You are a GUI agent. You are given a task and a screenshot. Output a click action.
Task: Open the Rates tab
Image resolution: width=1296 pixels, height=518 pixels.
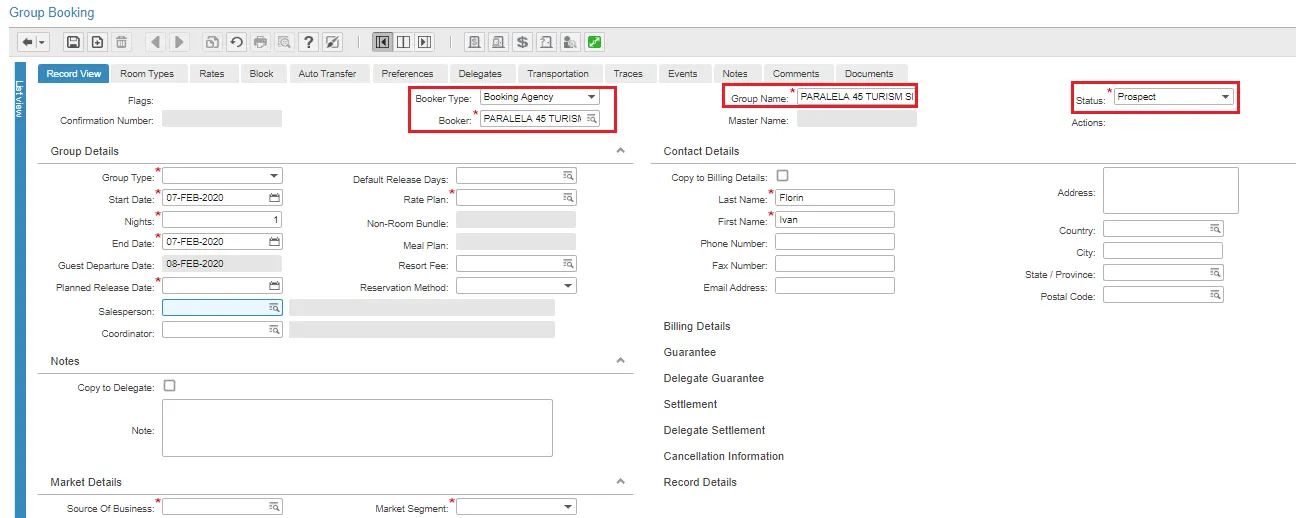(212, 74)
